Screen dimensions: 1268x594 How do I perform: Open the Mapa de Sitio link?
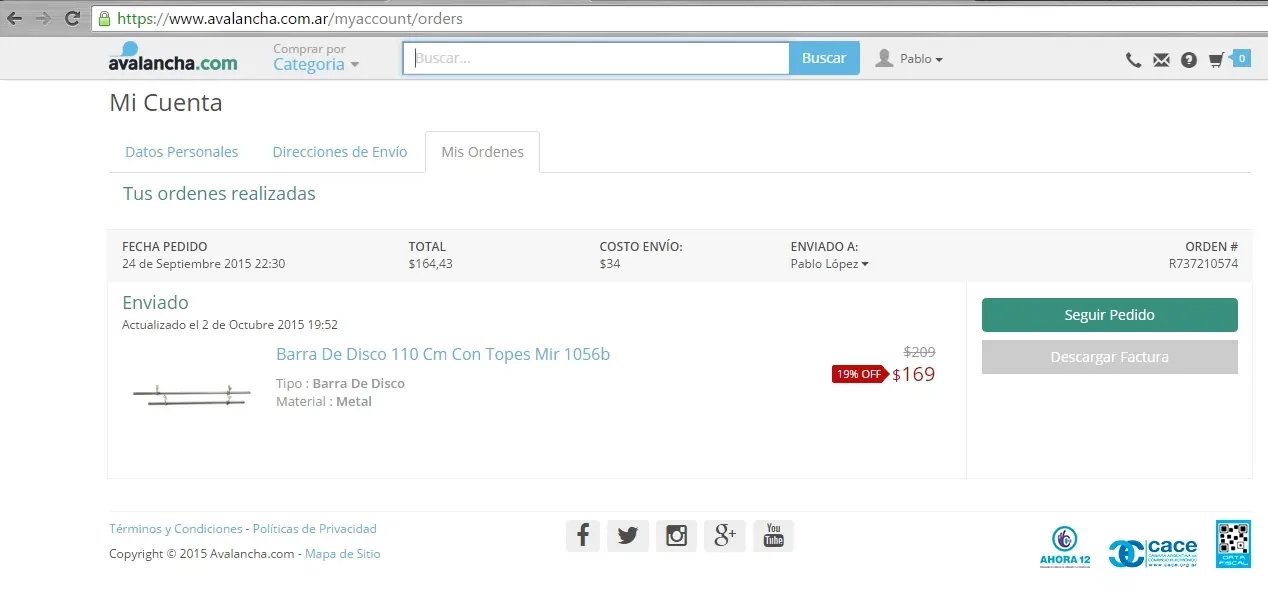[x=343, y=554]
